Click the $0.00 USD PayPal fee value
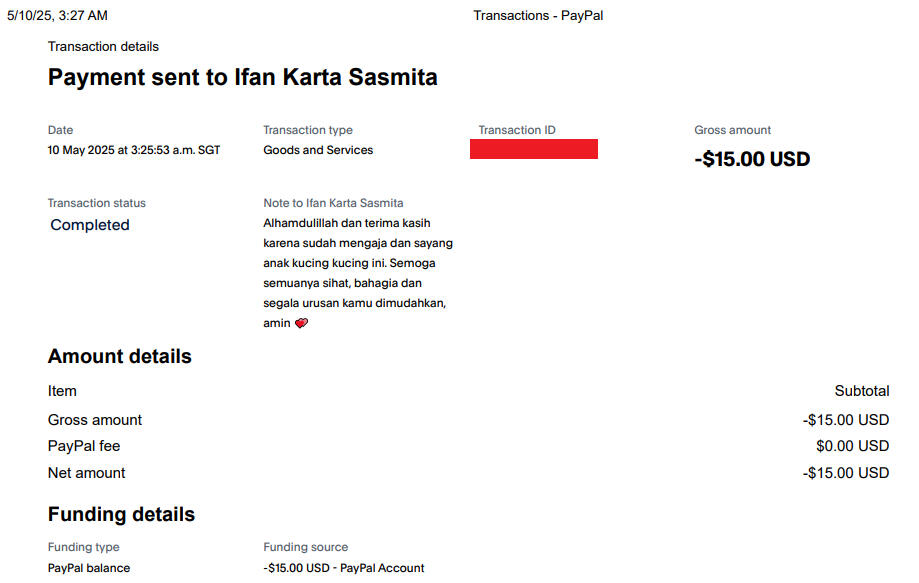The height and width of the screenshot is (583, 919). pos(852,446)
